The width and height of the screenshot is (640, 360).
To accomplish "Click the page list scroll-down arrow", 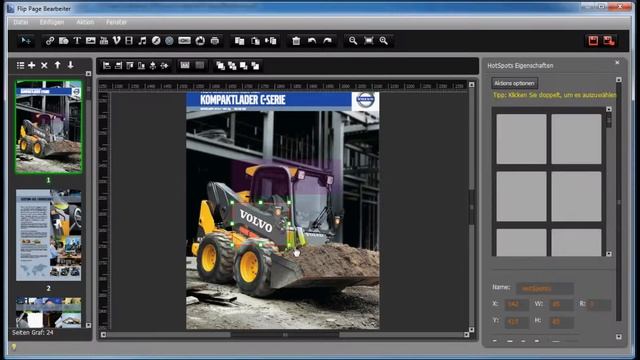I will pyautogui.click(x=88, y=325).
